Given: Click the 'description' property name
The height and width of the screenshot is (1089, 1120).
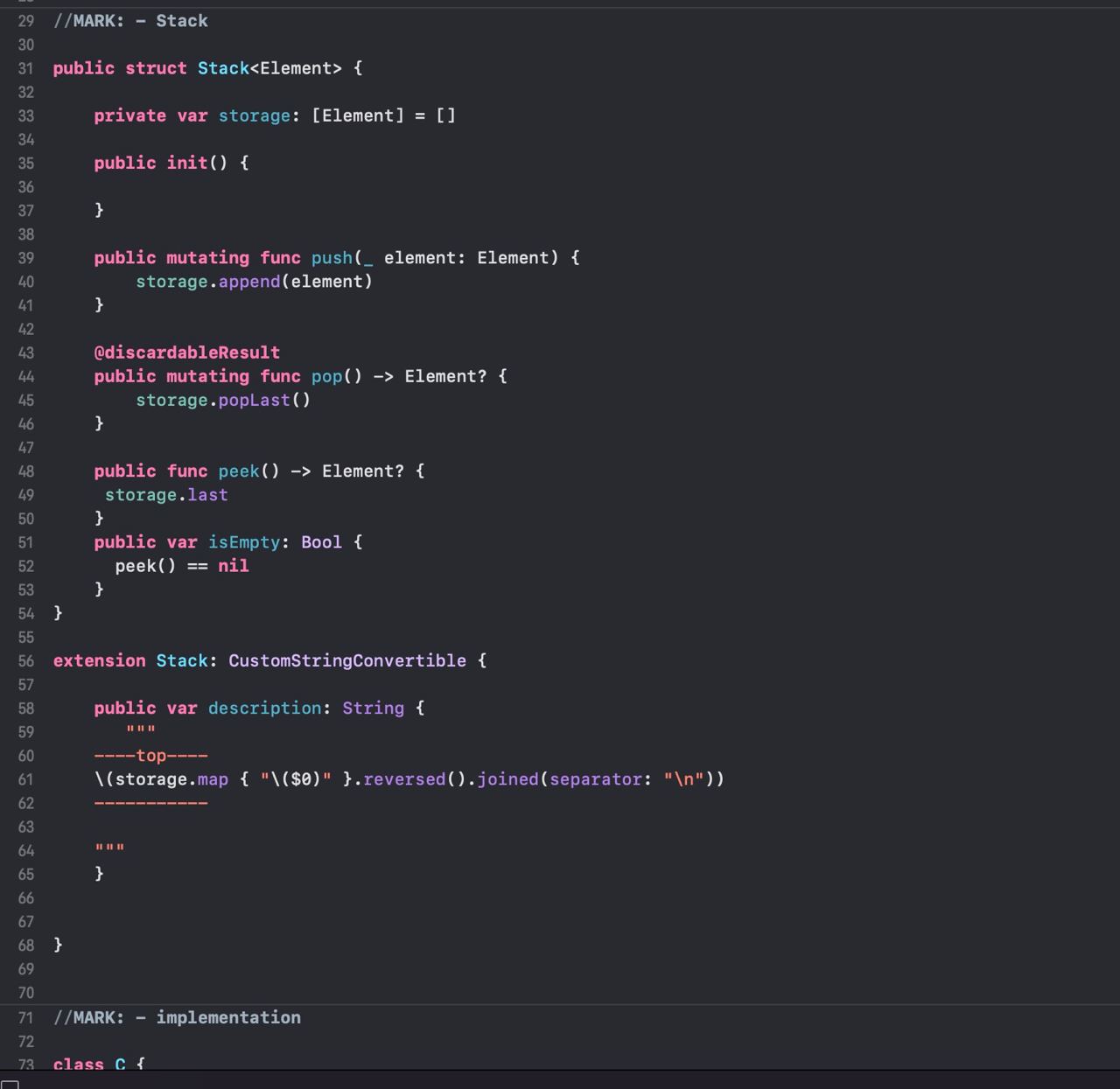Looking at the screenshot, I should click(264, 709).
